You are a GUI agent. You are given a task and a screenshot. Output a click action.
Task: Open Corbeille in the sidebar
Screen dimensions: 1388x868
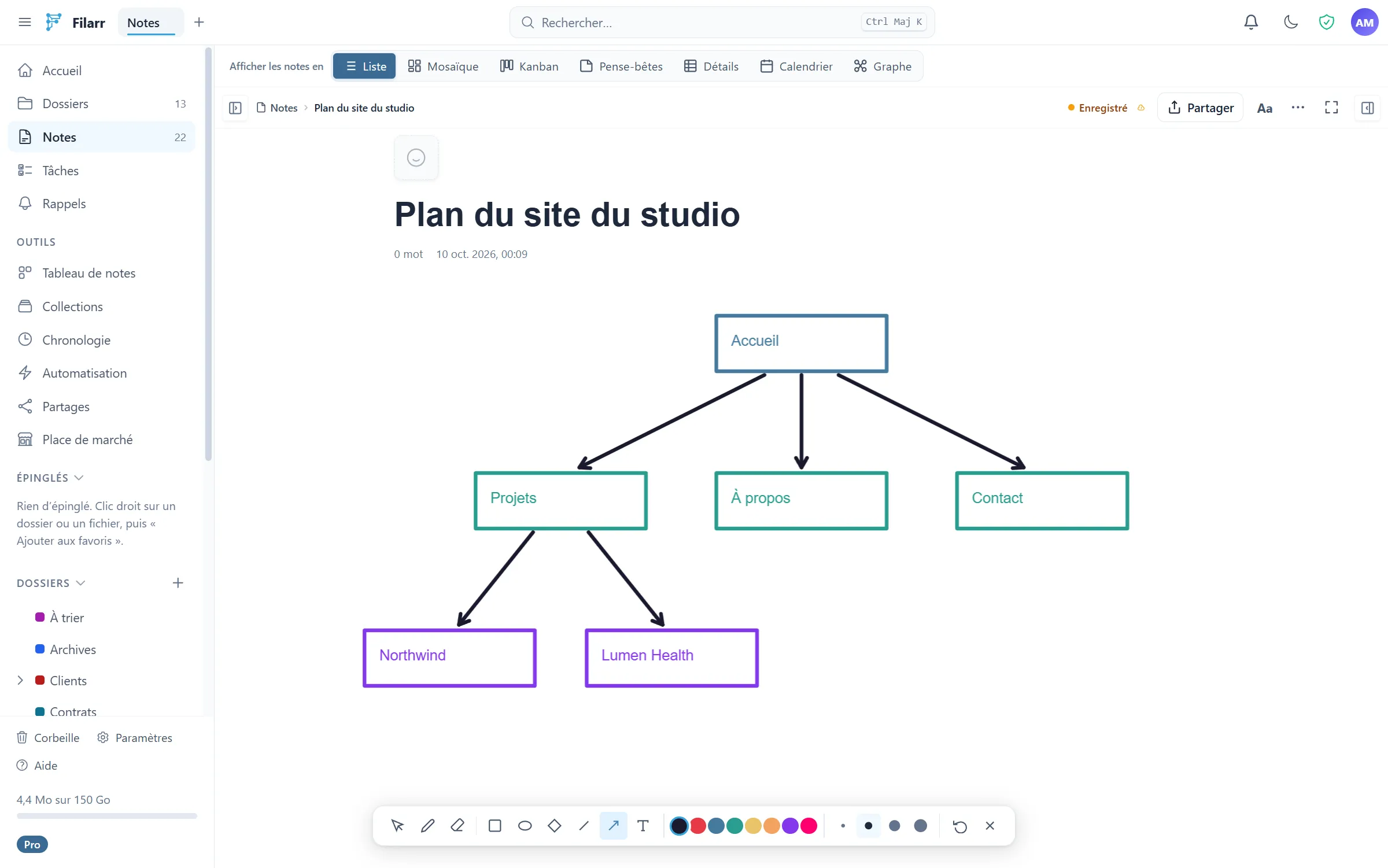tap(48, 738)
